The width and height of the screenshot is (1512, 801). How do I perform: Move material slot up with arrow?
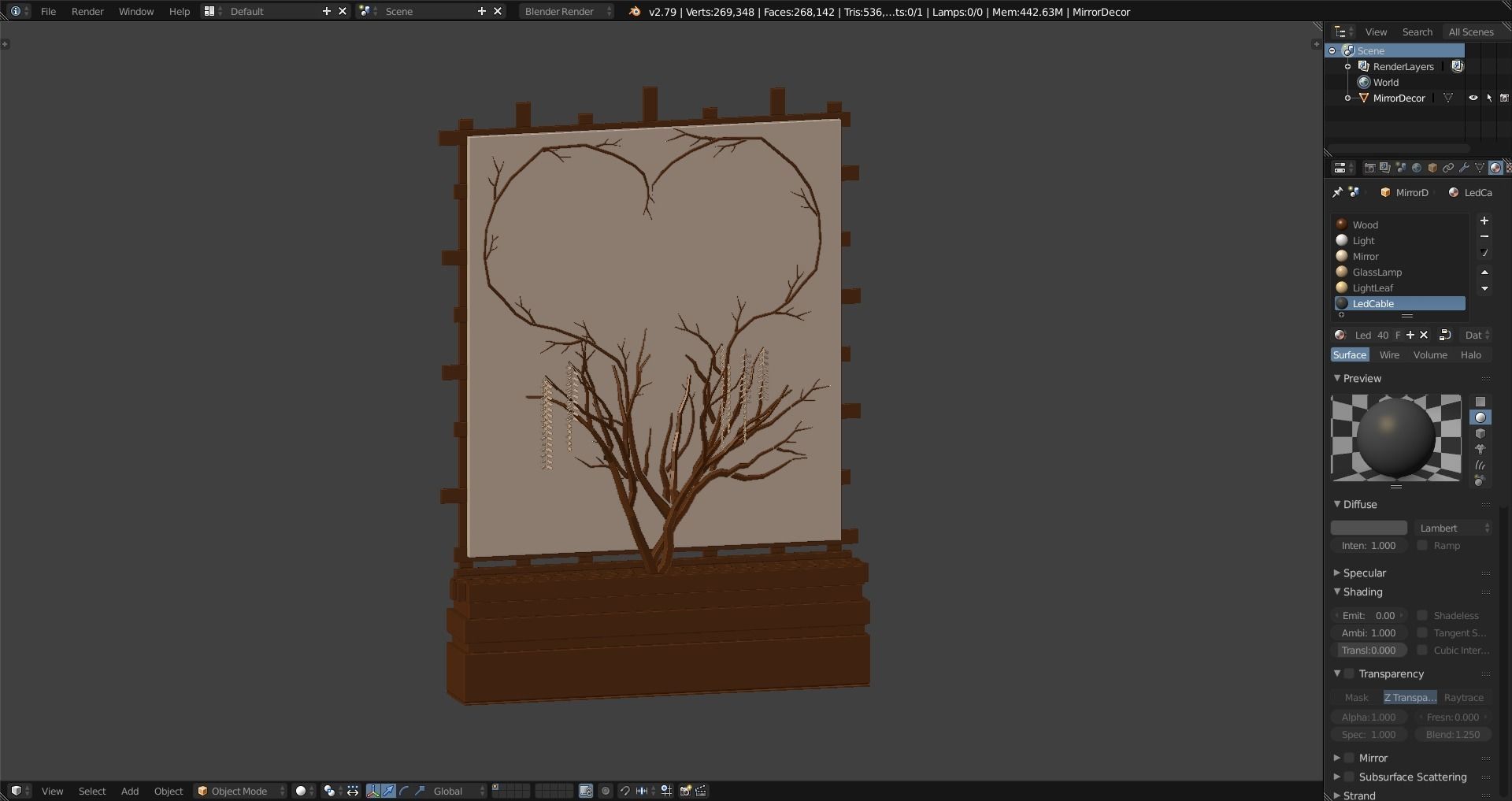point(1484,273)
